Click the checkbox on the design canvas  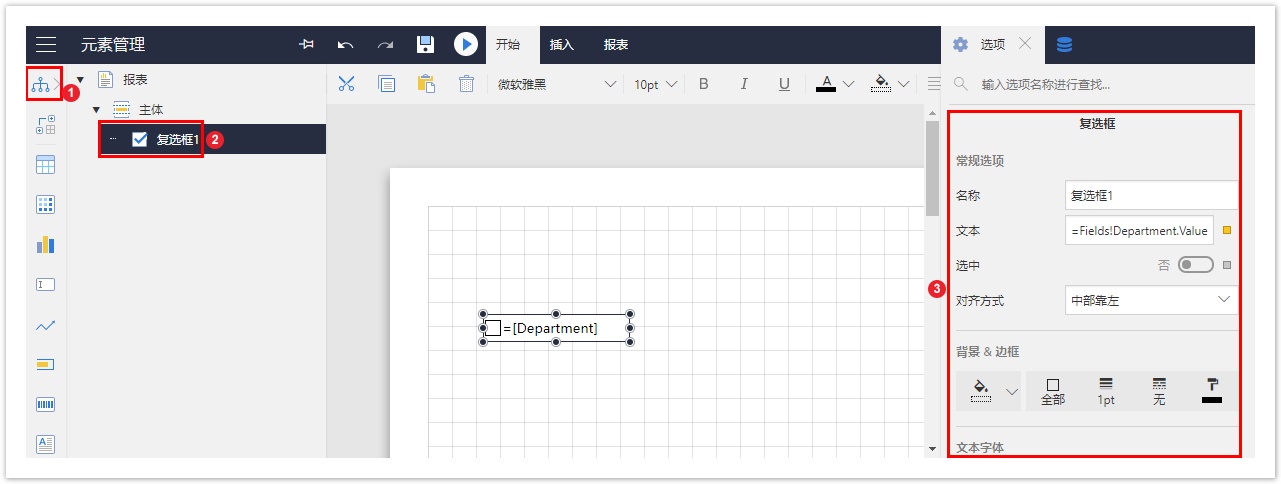[x=493, y=328]
